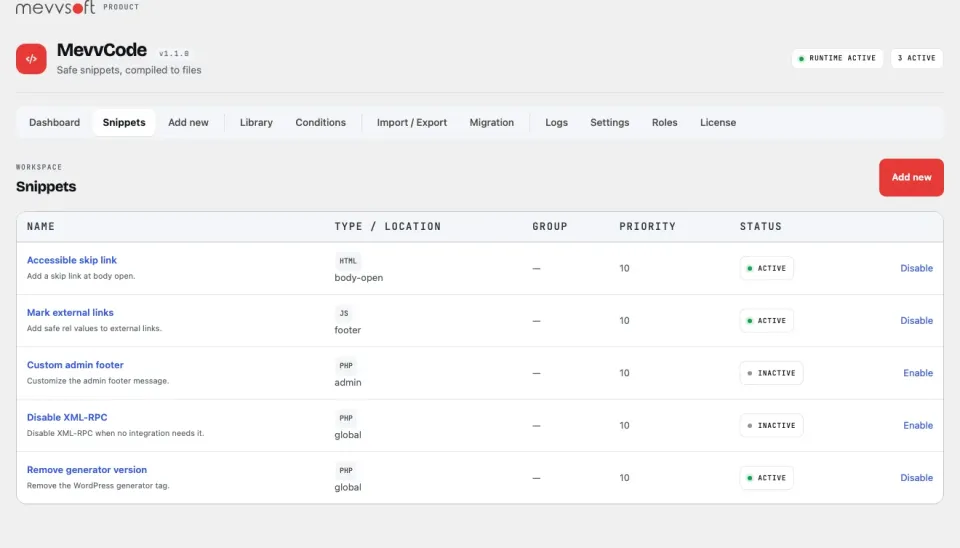Enable the Disable XML-RPC snippet
This screenshot has width=960, height=548.
(918, 426)
